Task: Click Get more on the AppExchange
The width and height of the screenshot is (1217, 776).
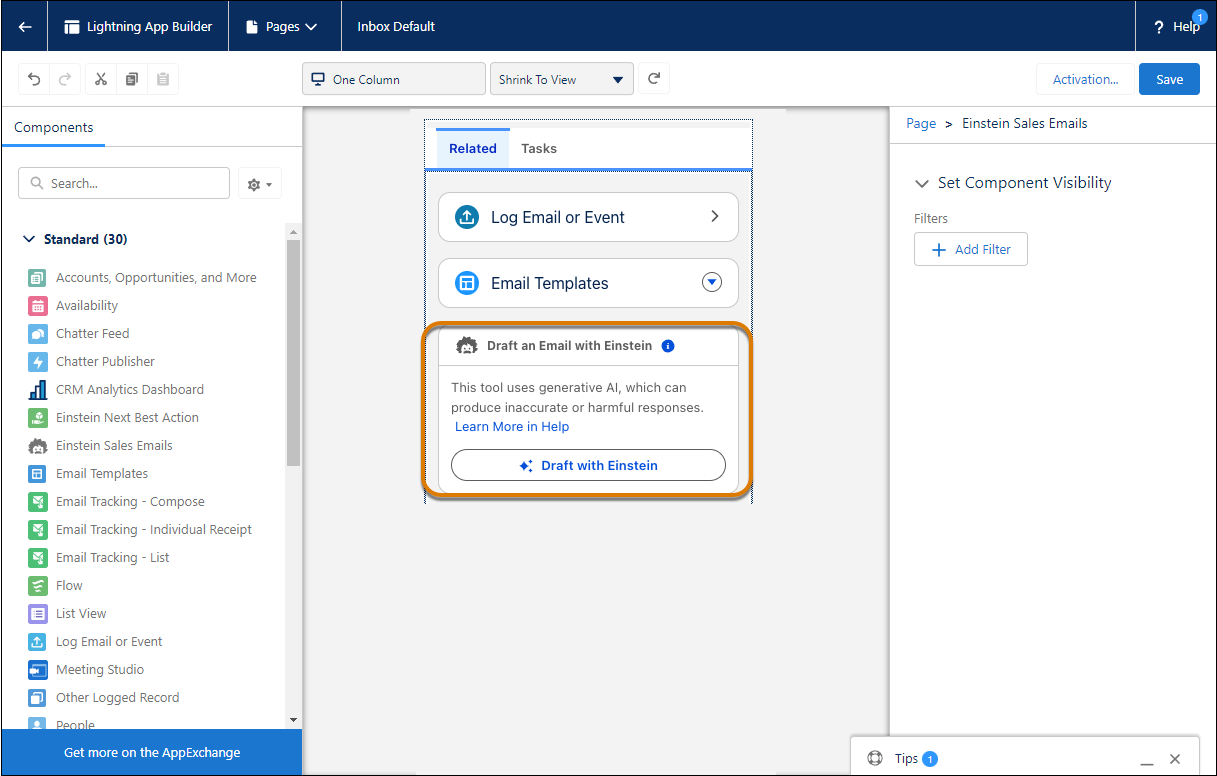Action: pos(152,752)
